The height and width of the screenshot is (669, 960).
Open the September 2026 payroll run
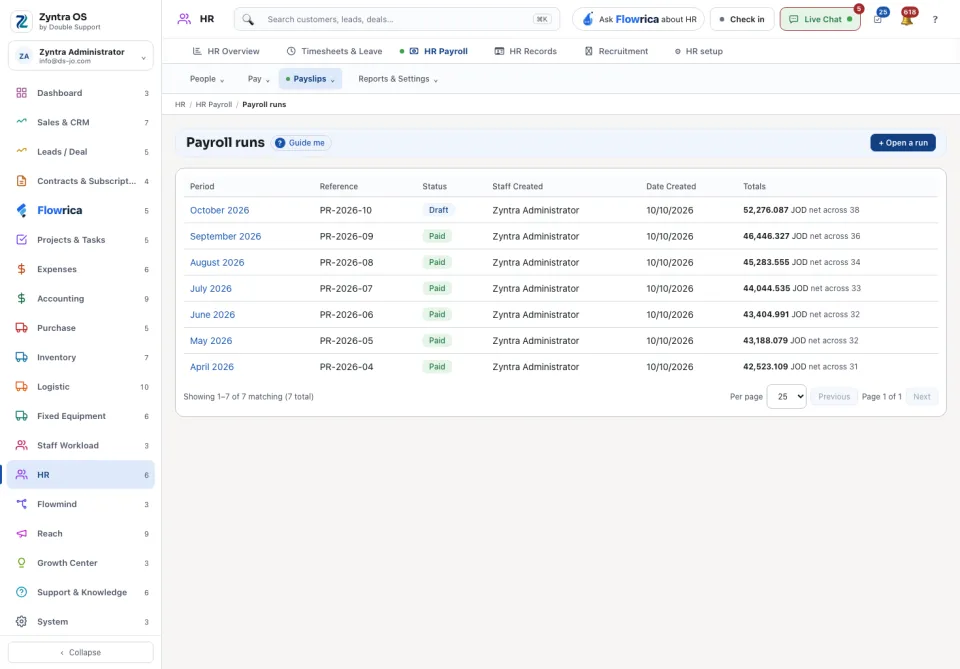pyautogui.click(x=225, y=236)
